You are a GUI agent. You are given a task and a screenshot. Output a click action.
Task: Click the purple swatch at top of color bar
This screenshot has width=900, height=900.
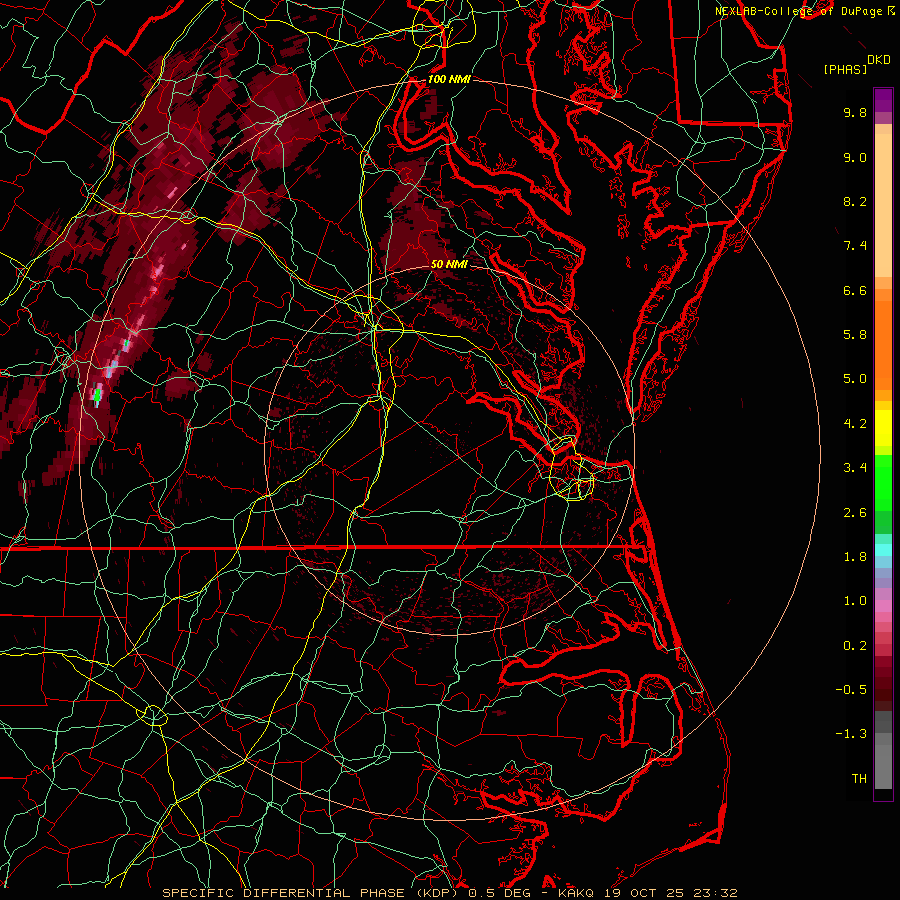(x=883, y=100)
